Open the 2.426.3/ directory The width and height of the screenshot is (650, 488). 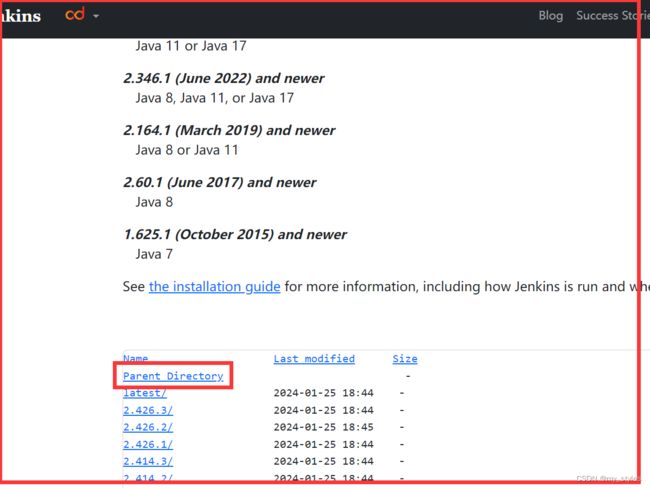148,410
